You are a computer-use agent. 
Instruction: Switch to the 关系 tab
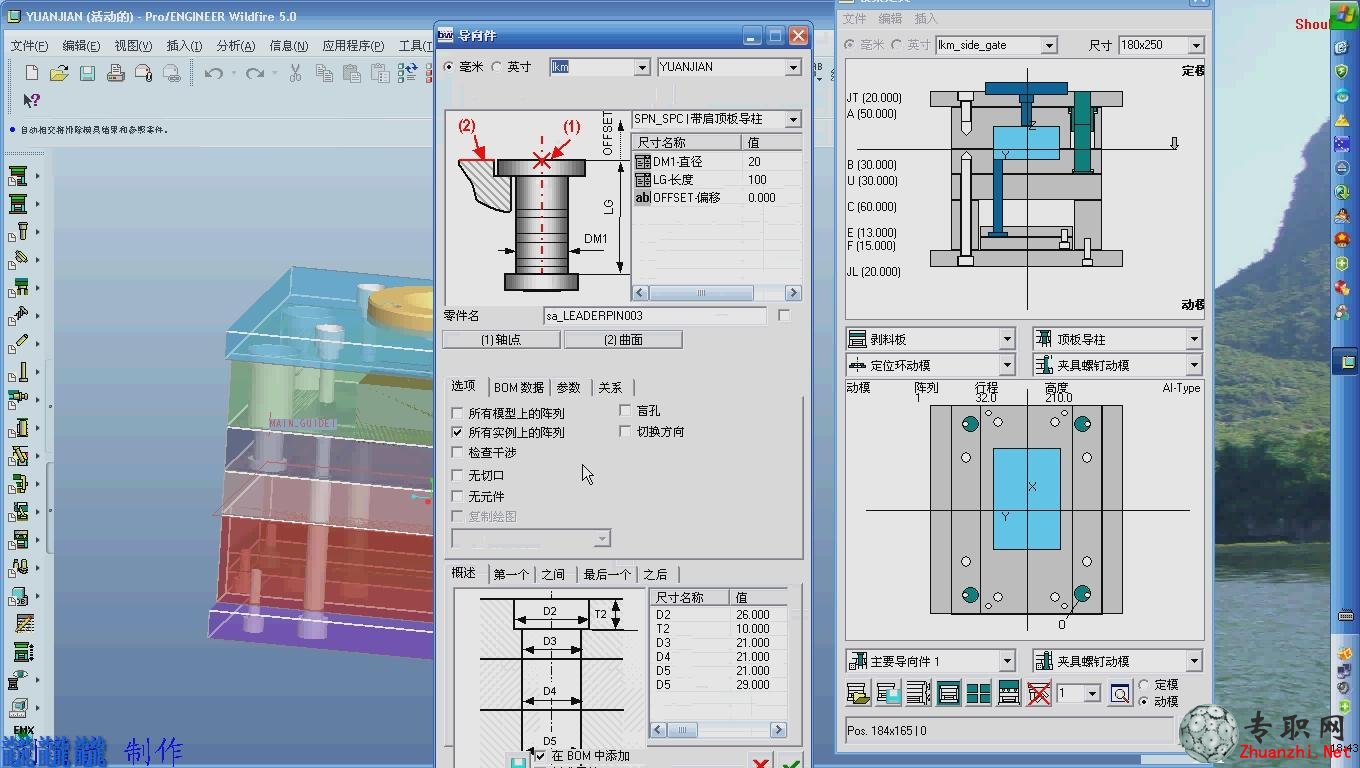pos(611,388)
